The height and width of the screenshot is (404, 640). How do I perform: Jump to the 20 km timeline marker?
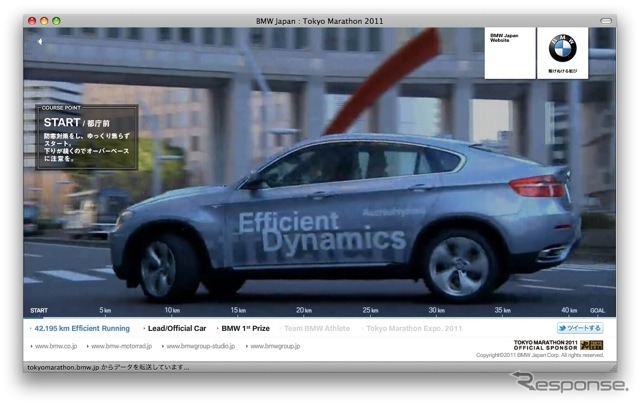point(304,310)
